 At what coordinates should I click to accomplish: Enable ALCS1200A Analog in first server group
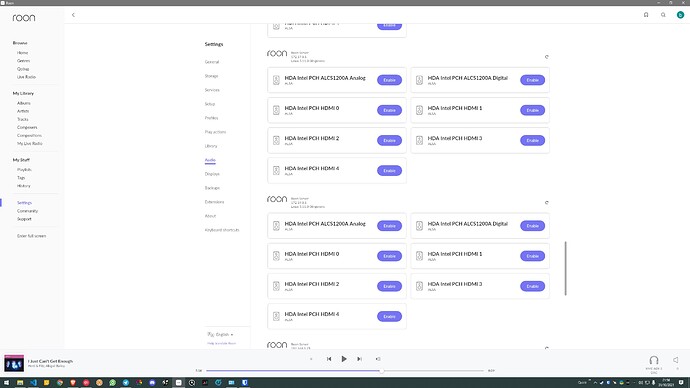[x=389, y=80]
